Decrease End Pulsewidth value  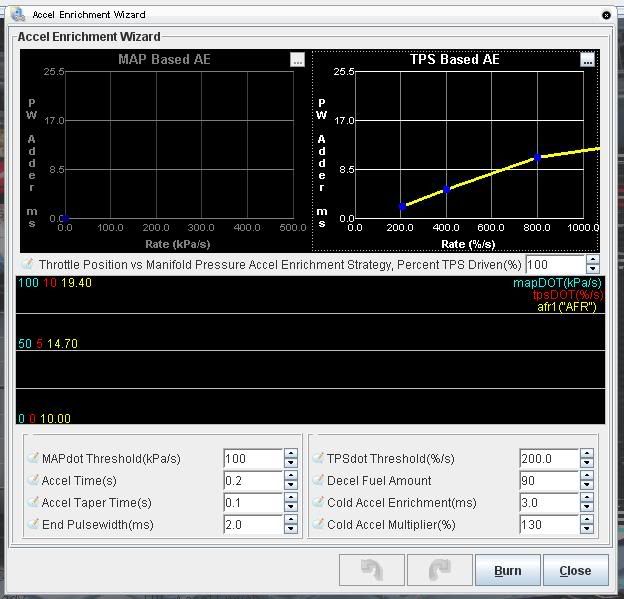click(291, 529)
